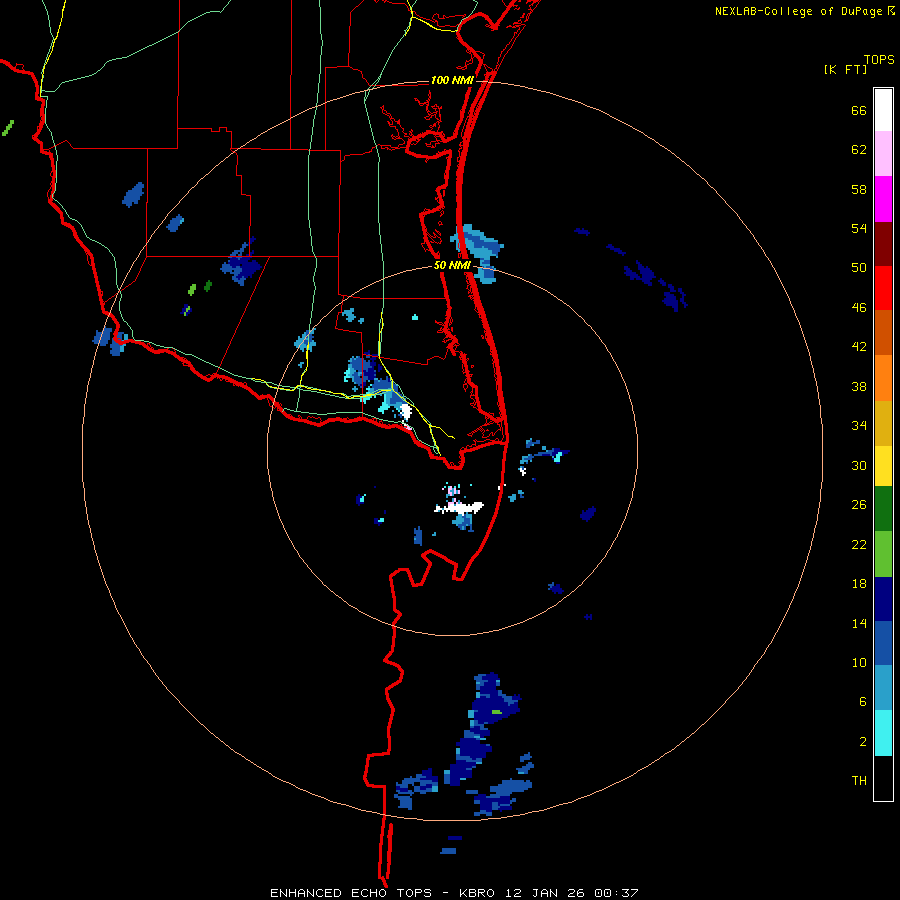Click the legend value 66
900x900 pixels.
(x=859, y=111)
